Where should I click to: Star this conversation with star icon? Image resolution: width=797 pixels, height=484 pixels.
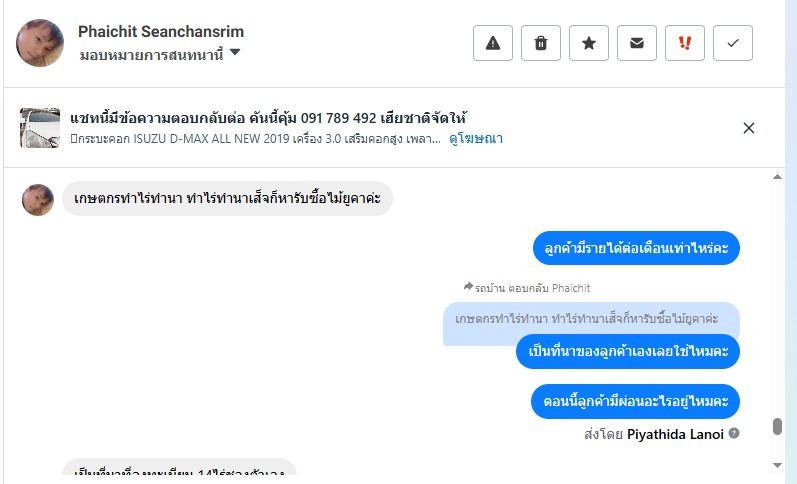(589, 43)
